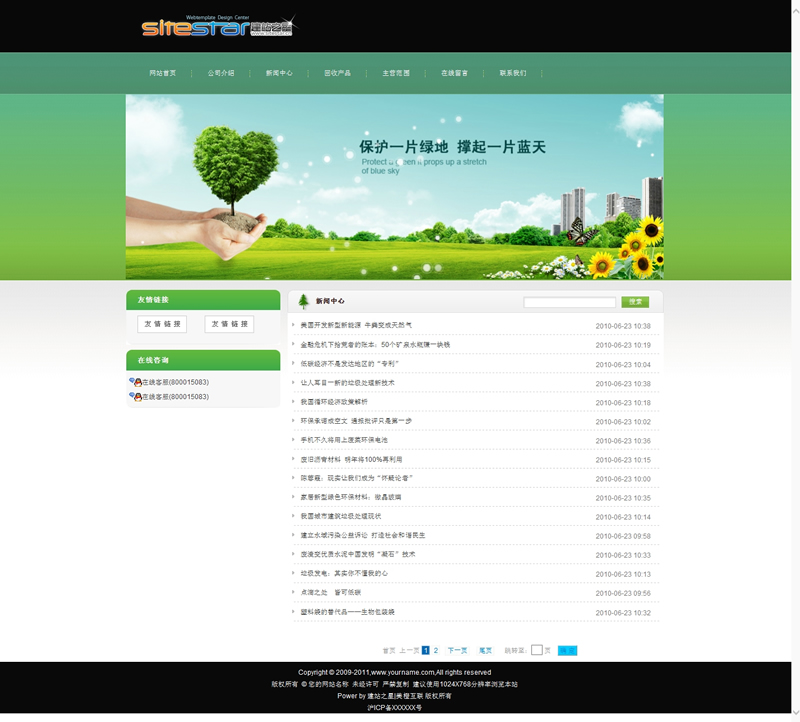
Task: Go to 新闻中心 in the navigation bar
Action: click(x=279, y=73)
